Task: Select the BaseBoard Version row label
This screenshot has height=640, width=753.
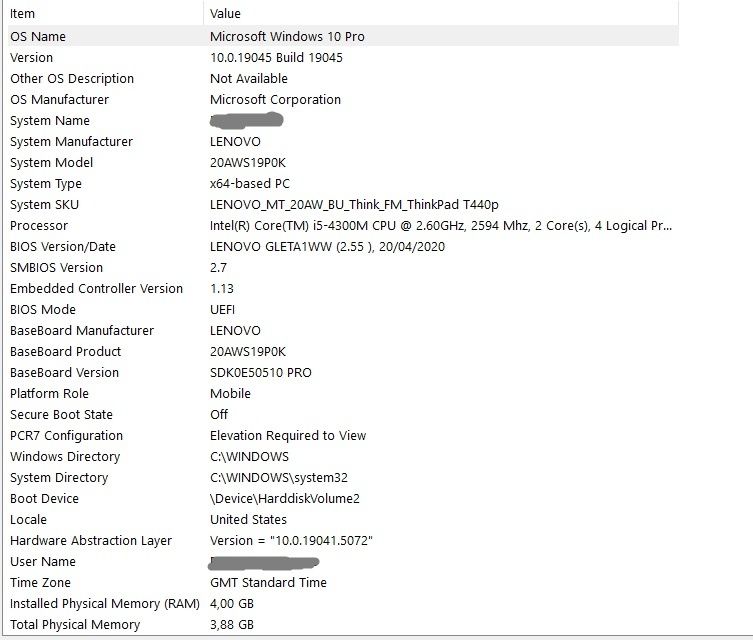Action: (x=64, y=373)
